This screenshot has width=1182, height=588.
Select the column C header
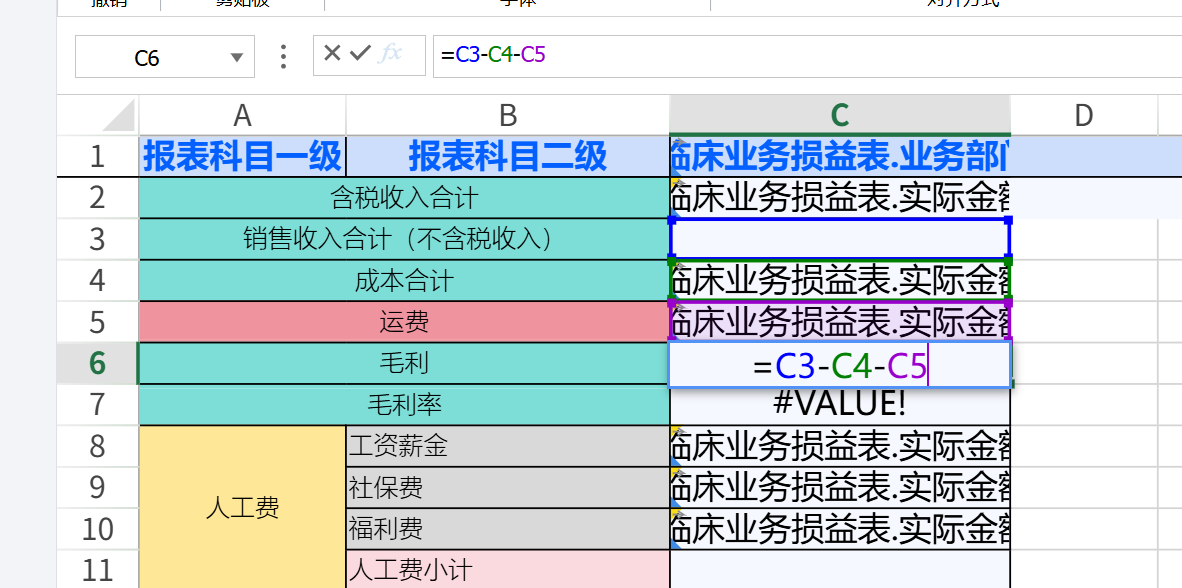[839, 114]
